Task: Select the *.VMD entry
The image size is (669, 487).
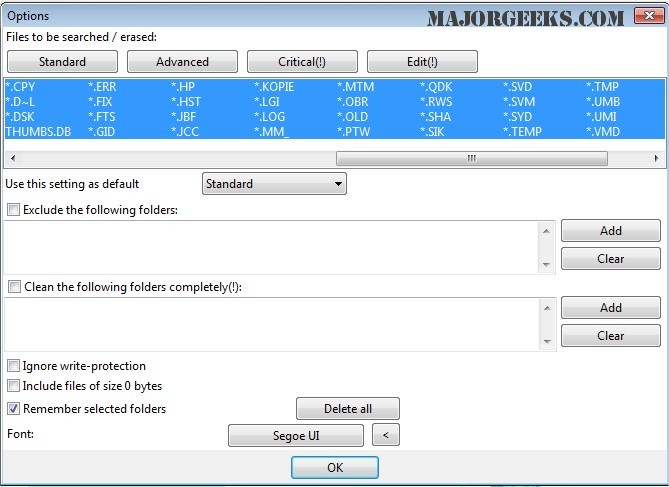Action: coord(603,131)
